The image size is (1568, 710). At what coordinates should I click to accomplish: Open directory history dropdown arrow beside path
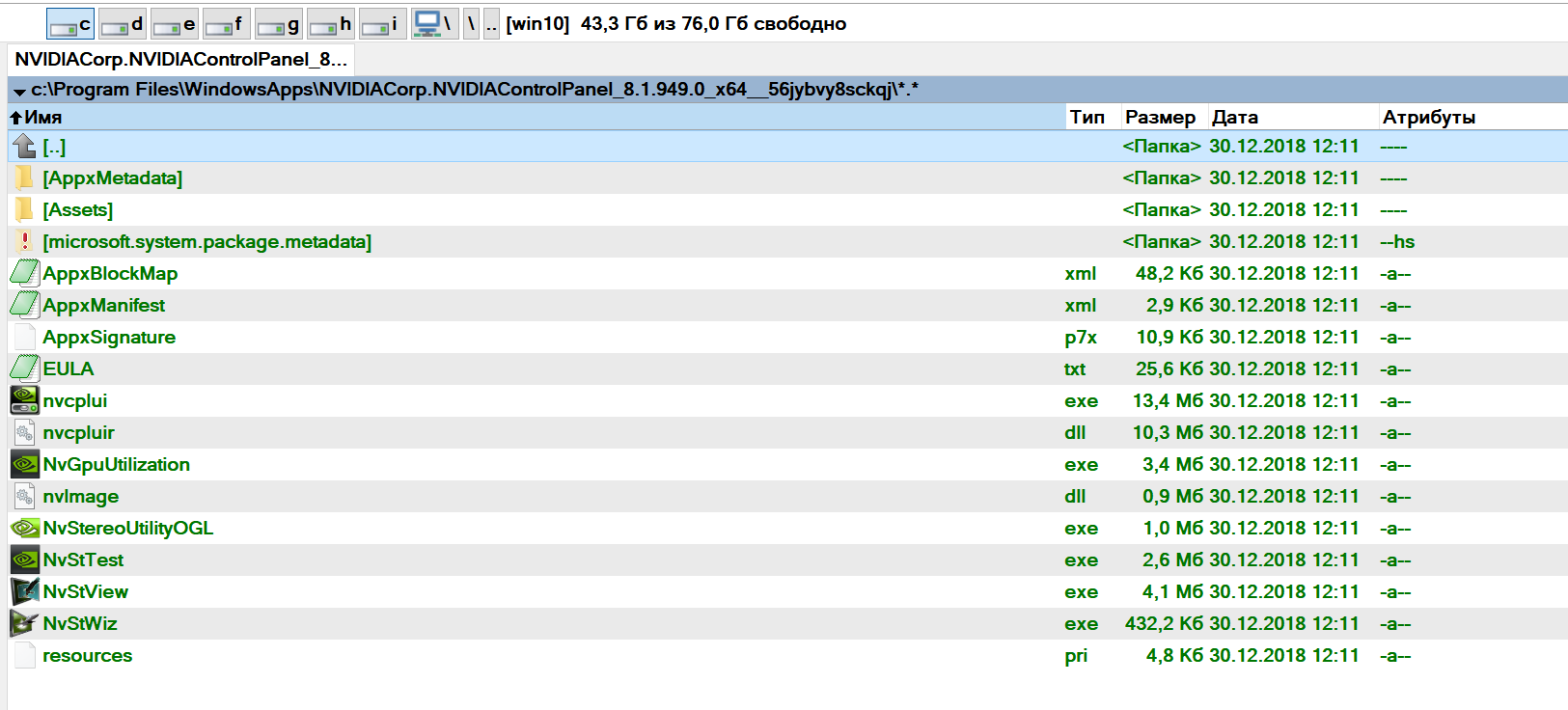(19, 92)
